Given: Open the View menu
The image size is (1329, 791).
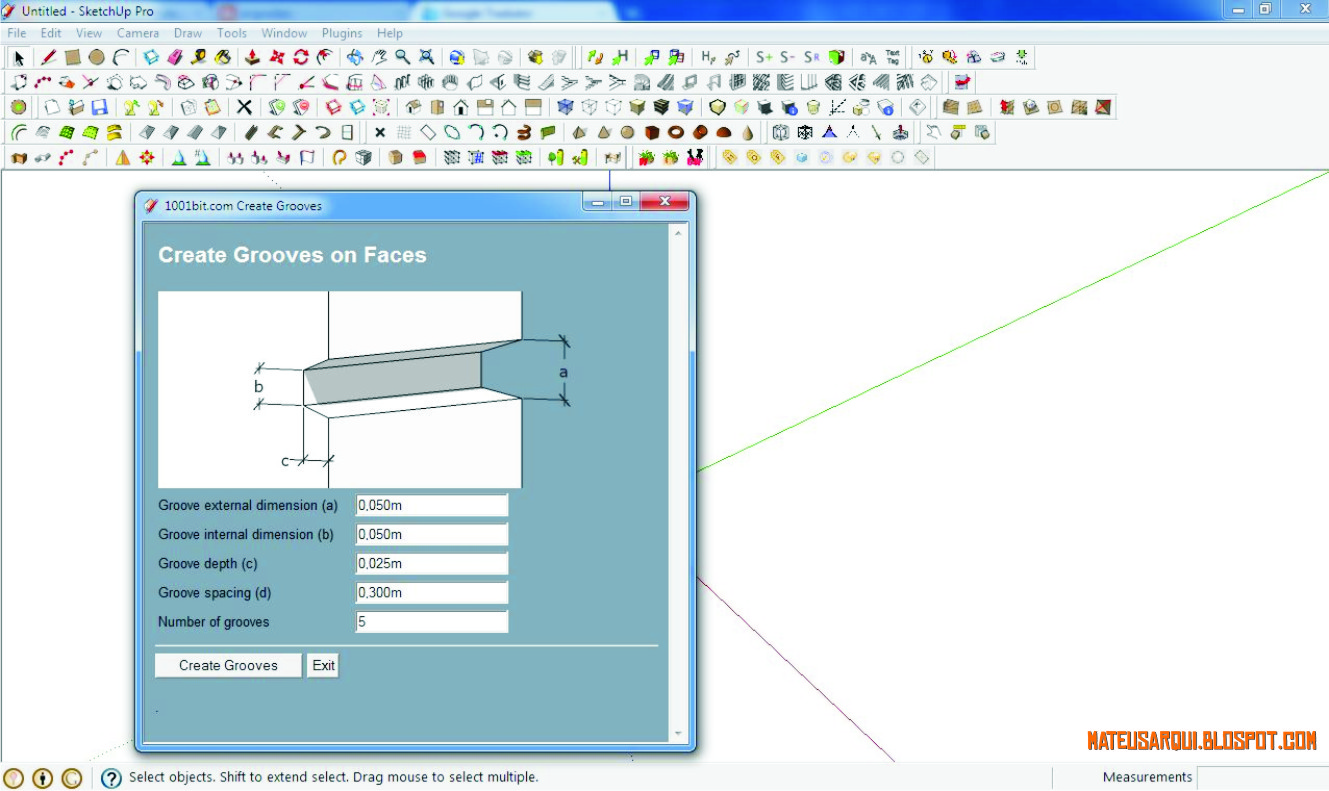Looking at the screenshot, I should point(89,33).
